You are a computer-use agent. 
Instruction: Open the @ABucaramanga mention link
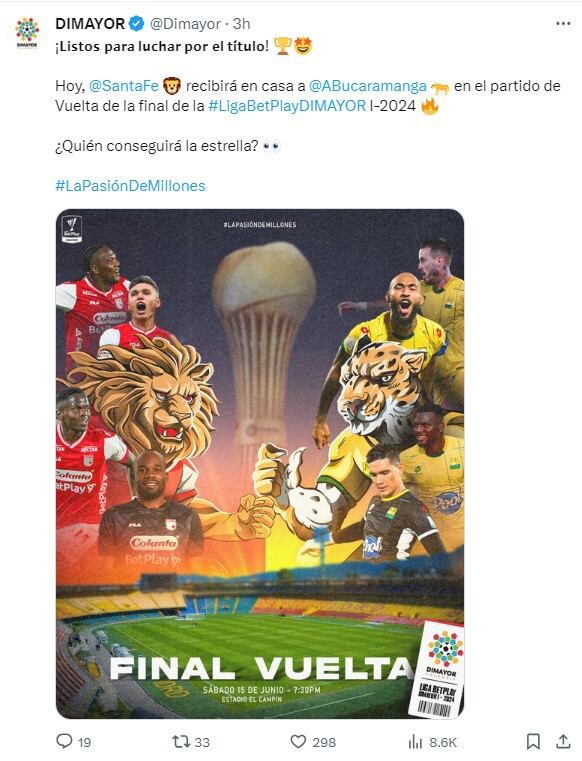tap(367, 86)
